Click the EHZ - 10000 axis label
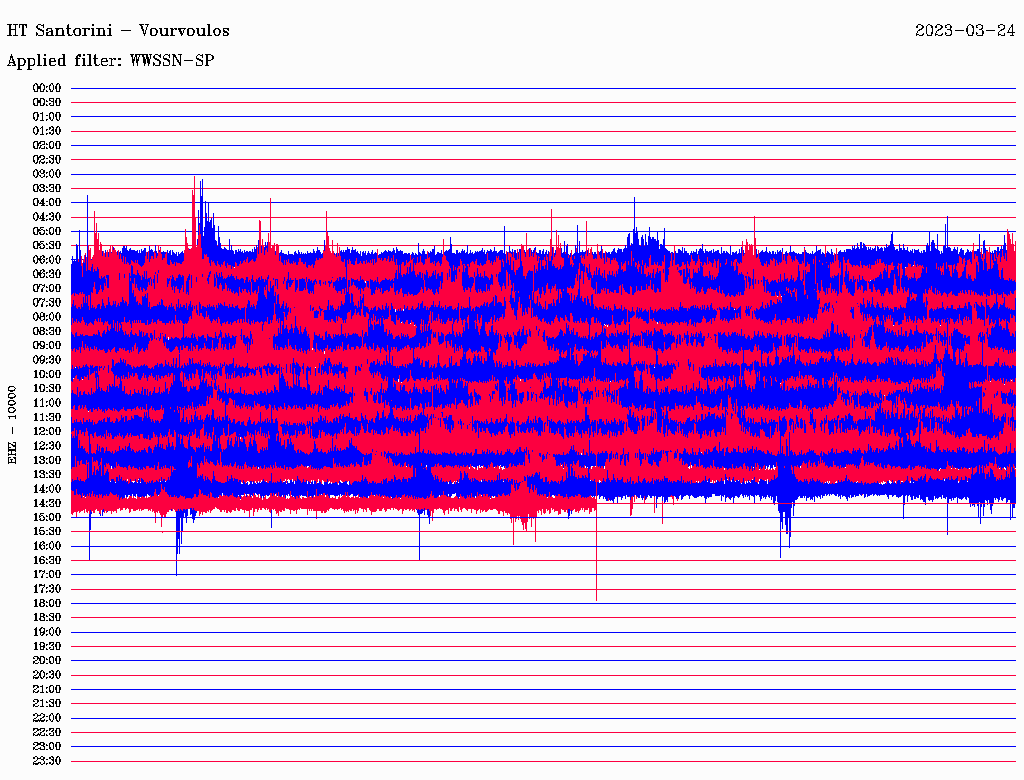The image size is (1024, 780). click(13, 425)
